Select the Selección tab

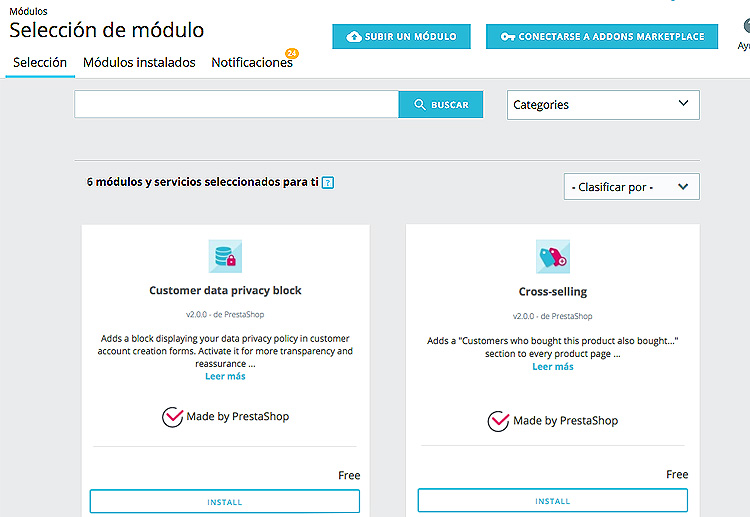(40, 63)
